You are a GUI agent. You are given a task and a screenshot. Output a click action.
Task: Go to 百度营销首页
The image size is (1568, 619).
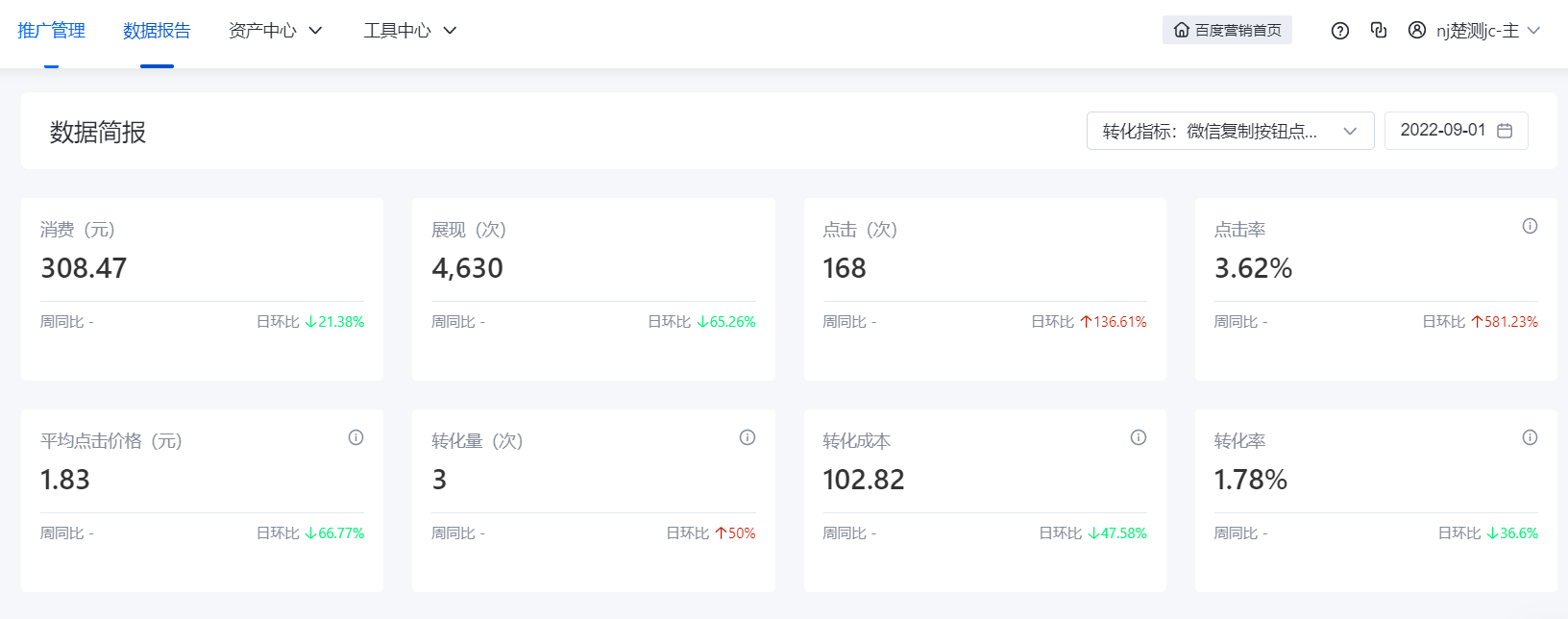[x=1227, y=31]
